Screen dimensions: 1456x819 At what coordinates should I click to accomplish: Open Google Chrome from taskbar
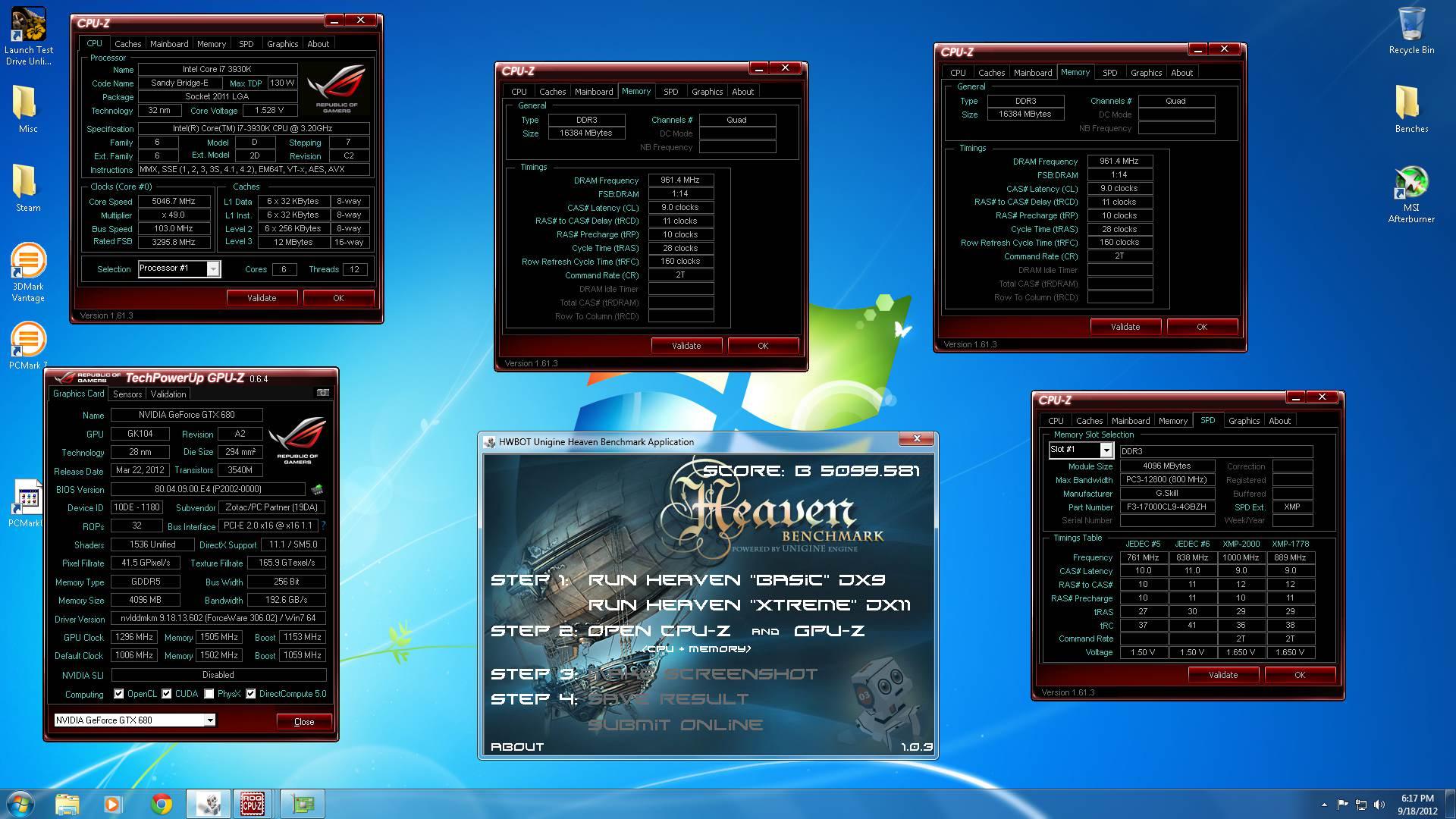tap(161, 804)
